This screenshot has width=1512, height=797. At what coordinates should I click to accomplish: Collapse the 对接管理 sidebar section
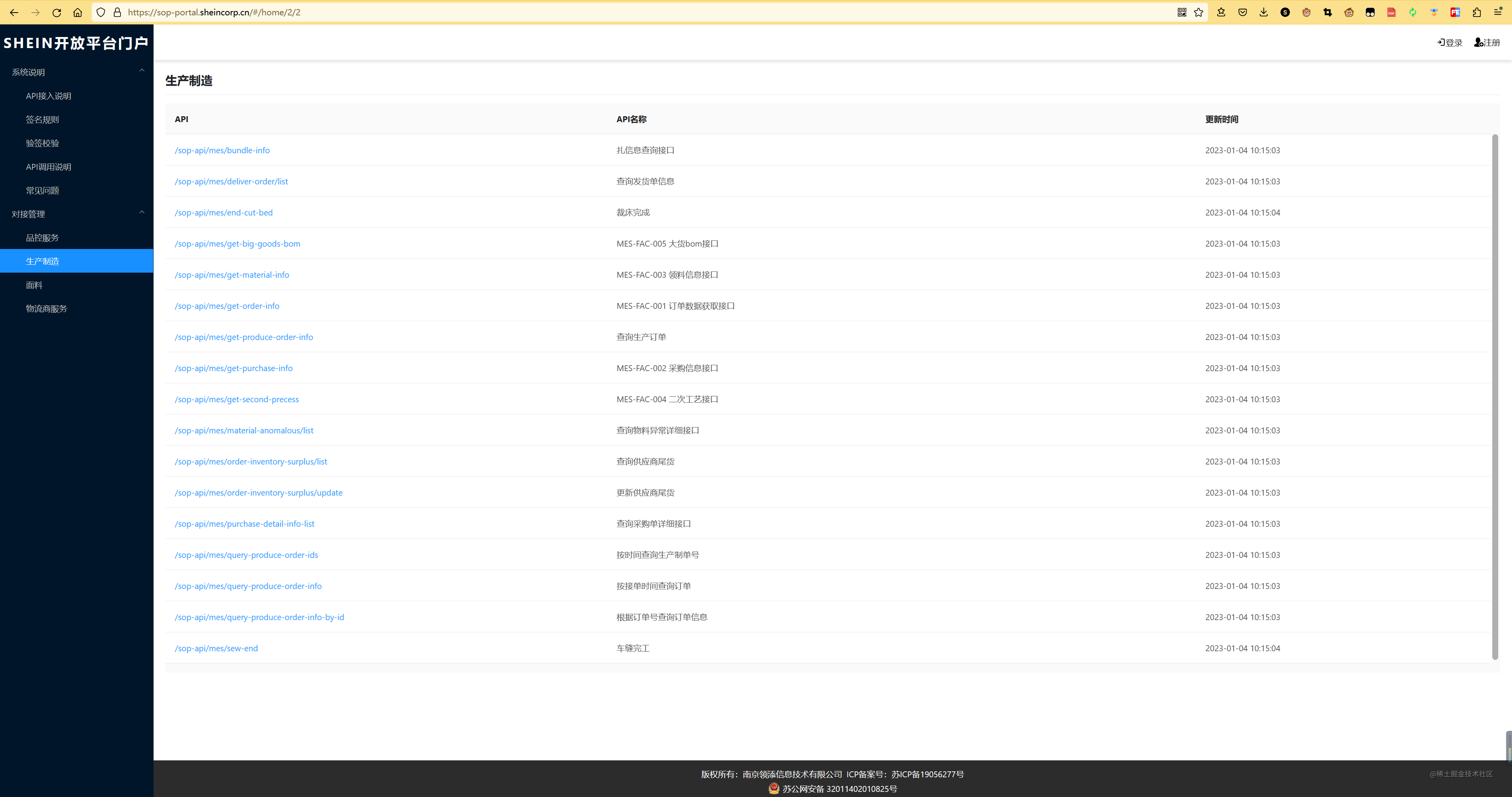pyautogui.click(x=141, y=213)
